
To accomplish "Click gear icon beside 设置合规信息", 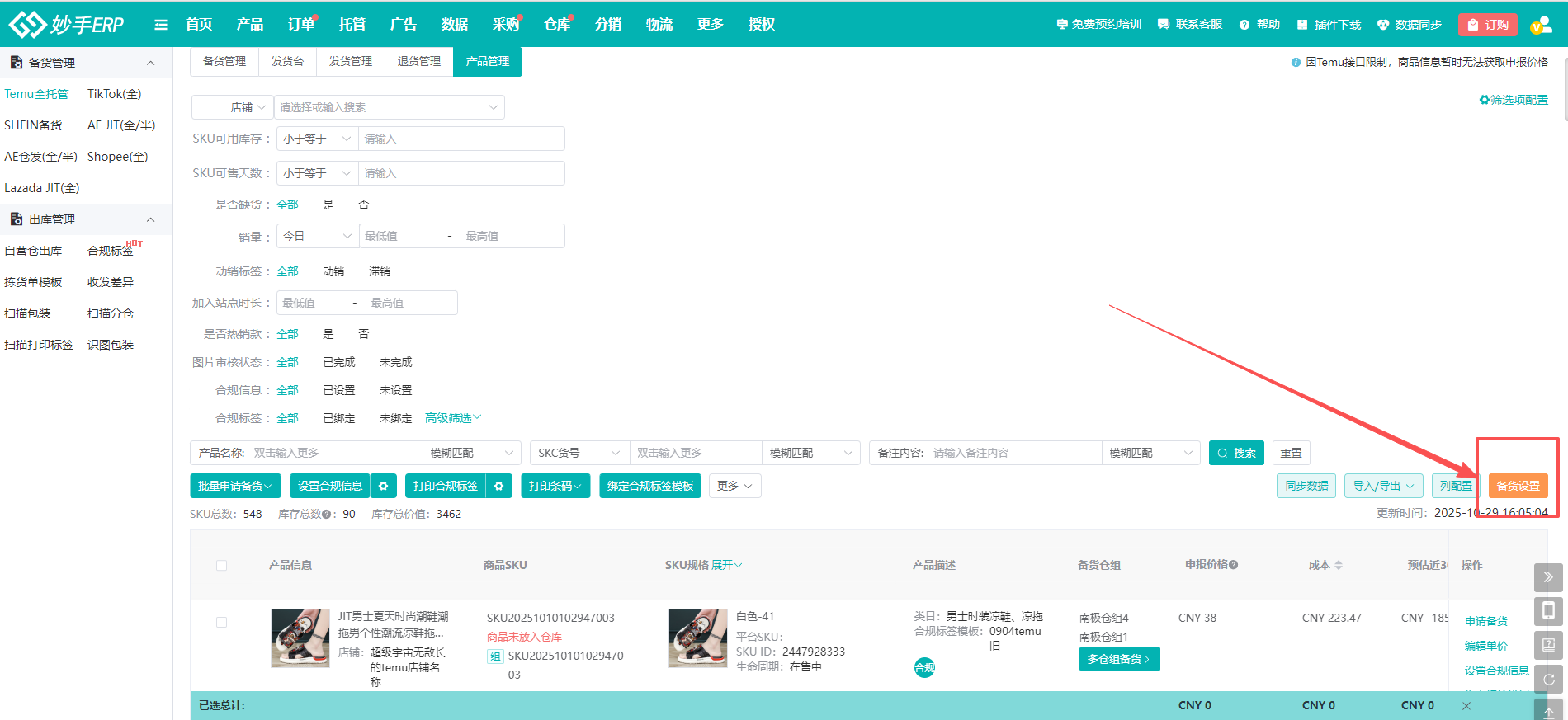I will pos(383,486).
